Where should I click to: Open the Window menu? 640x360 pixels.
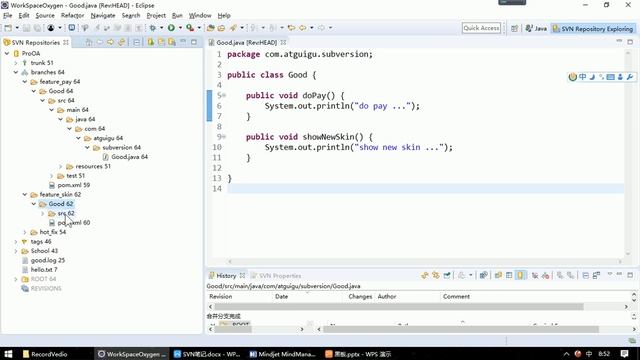tap(200, 16)
